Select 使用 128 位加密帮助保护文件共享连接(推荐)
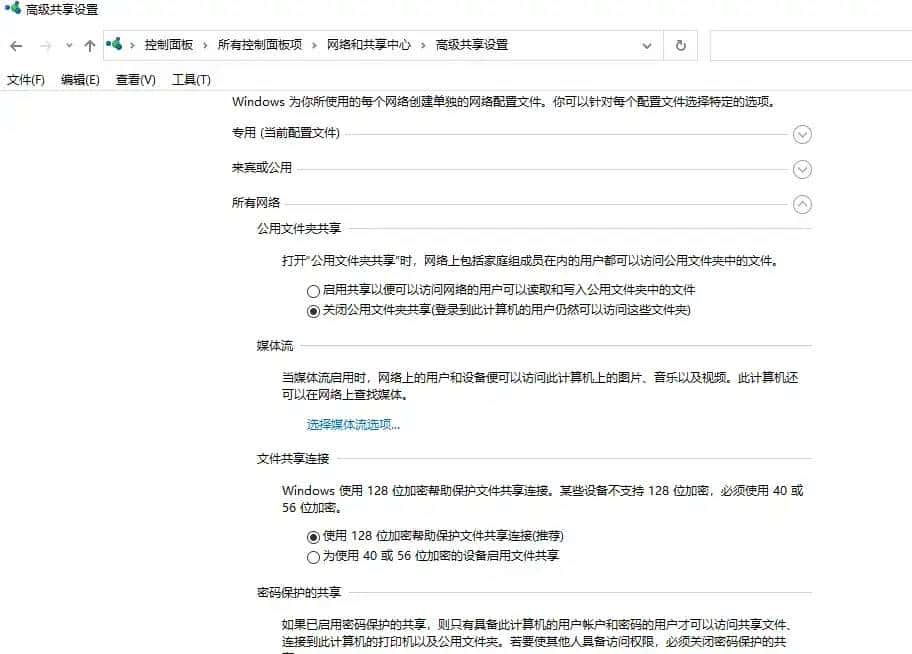912x654 pixels. (313, 536)
